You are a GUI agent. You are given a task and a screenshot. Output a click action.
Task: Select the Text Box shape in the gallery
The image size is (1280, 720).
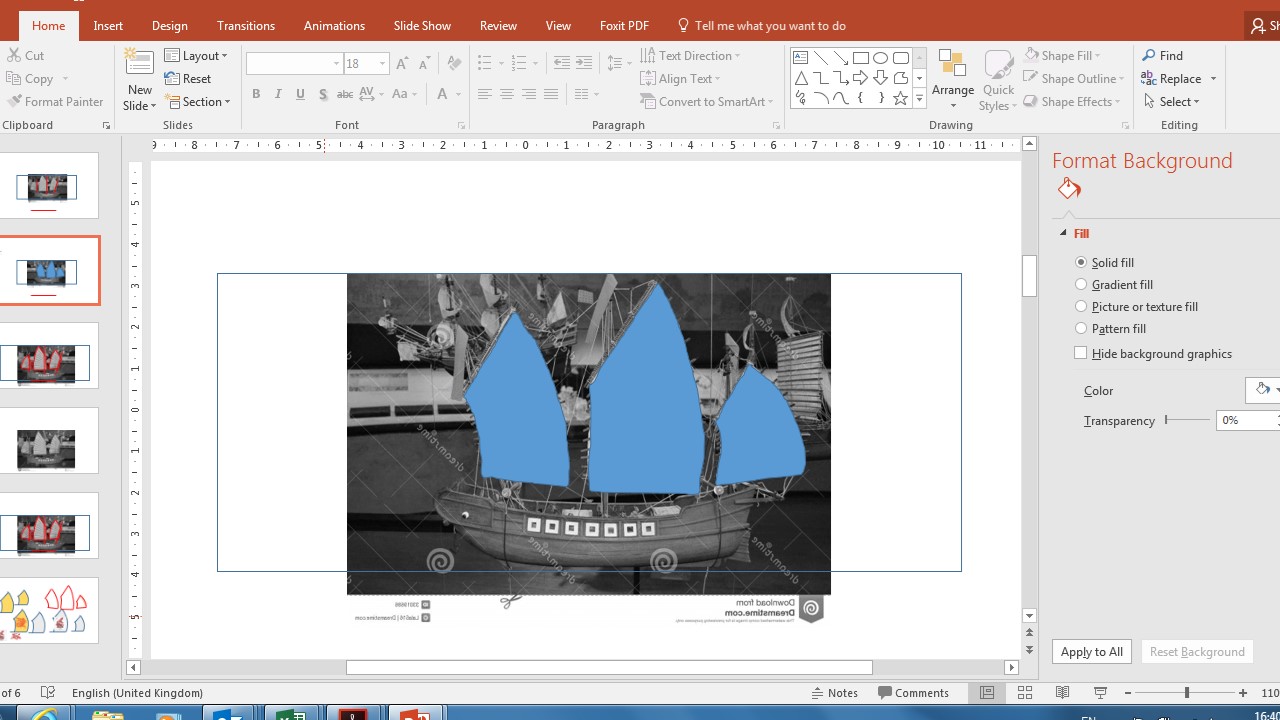tap(800, 57)
